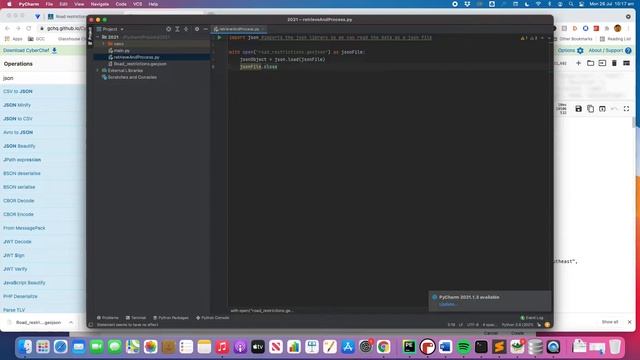The height and width of the screenshot is (360, 640).
Task: Open the Event Log
Action: tap(532, 318)
